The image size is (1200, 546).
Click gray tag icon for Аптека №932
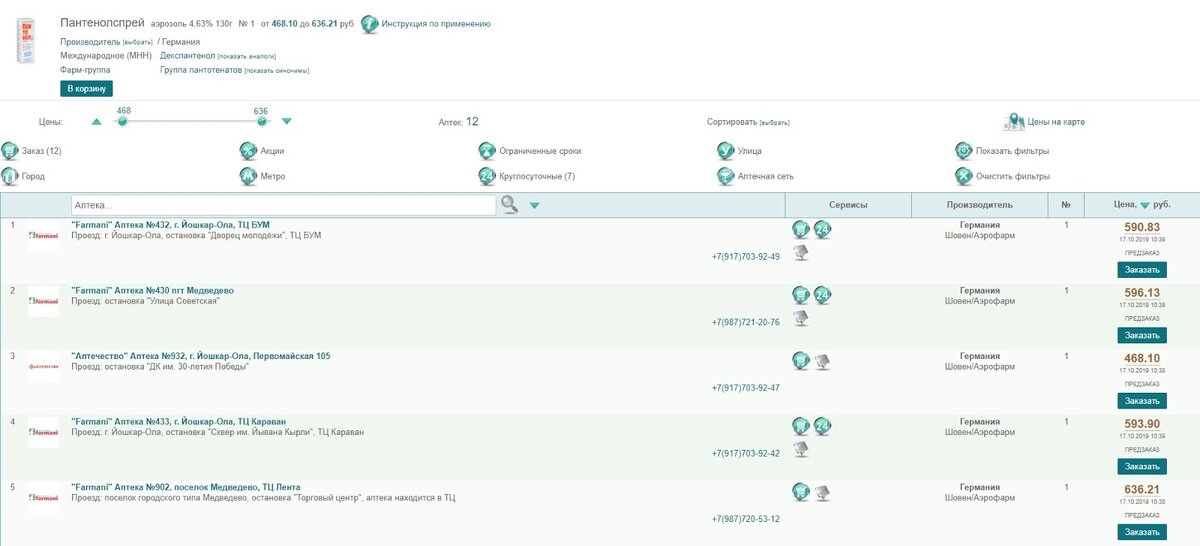pos(823,360)
